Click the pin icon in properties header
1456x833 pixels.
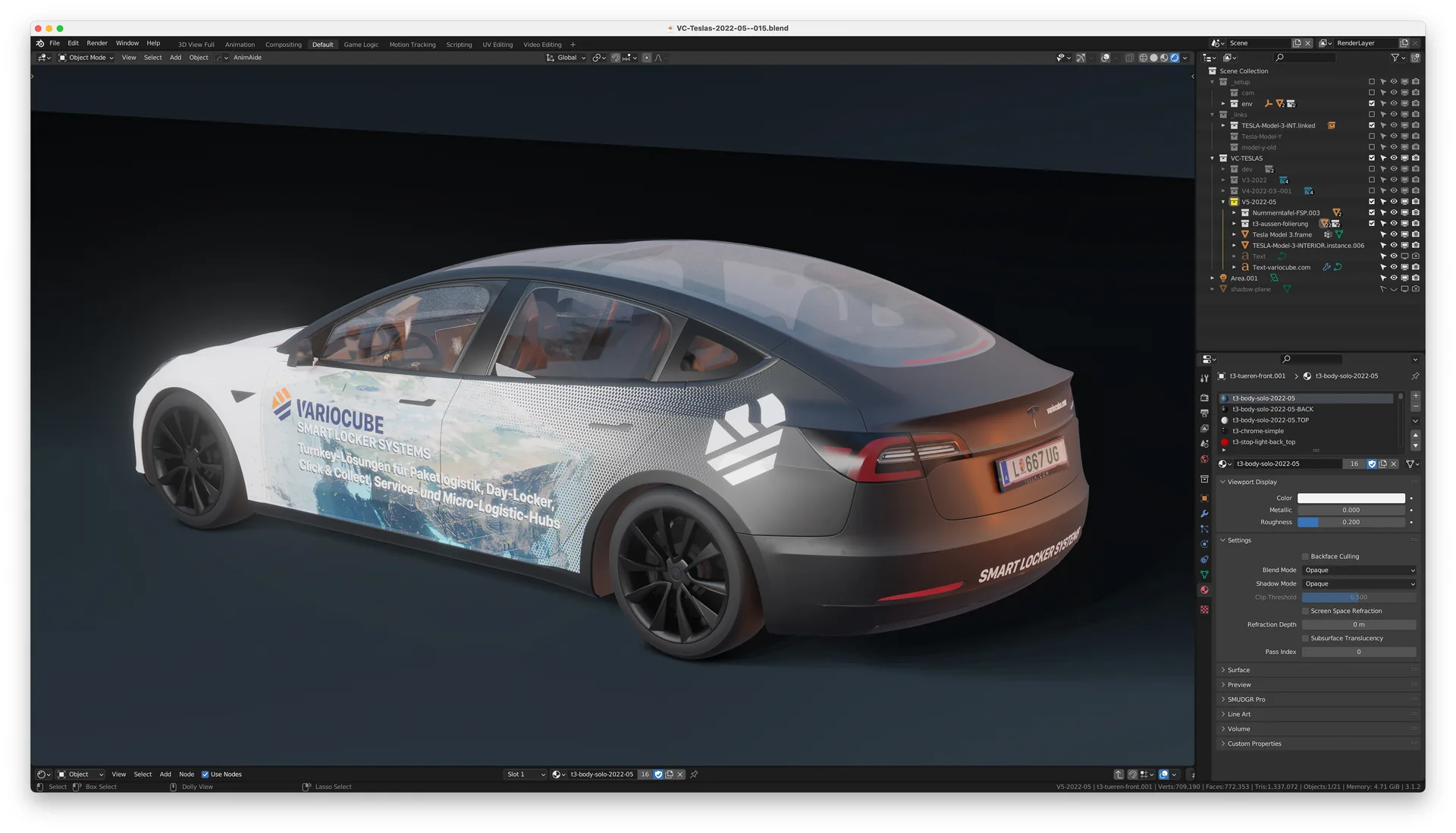(x=1415, y=376)
